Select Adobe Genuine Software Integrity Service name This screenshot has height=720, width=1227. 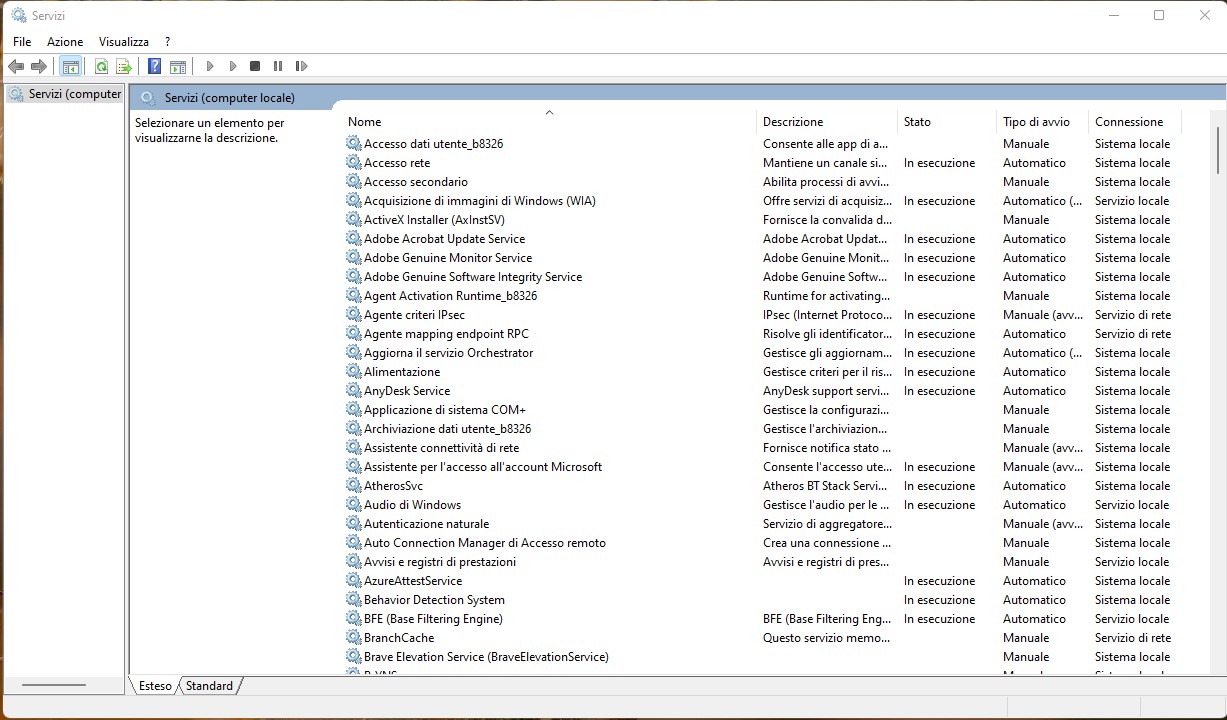473,277
